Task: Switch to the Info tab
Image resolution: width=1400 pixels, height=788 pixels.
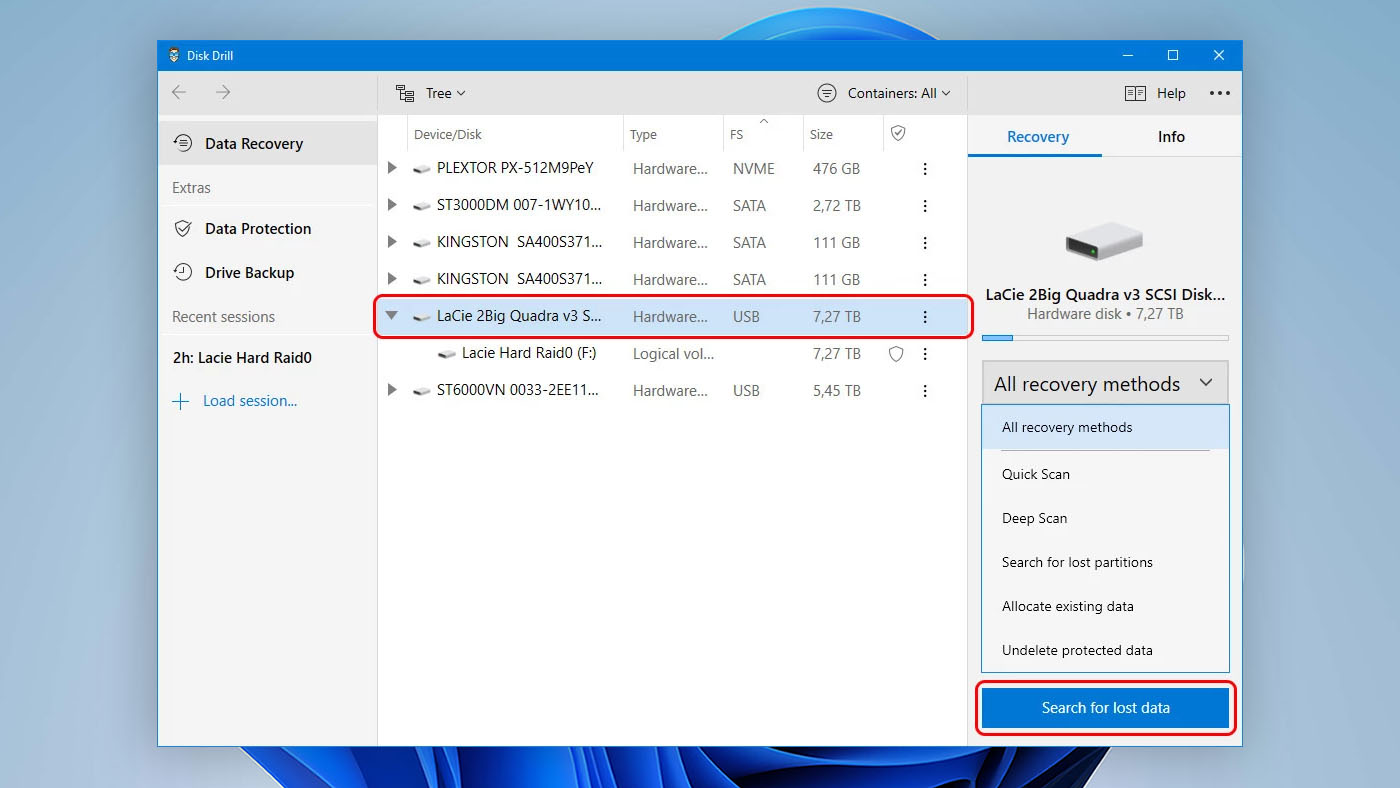Action: tap(1171, 137)
